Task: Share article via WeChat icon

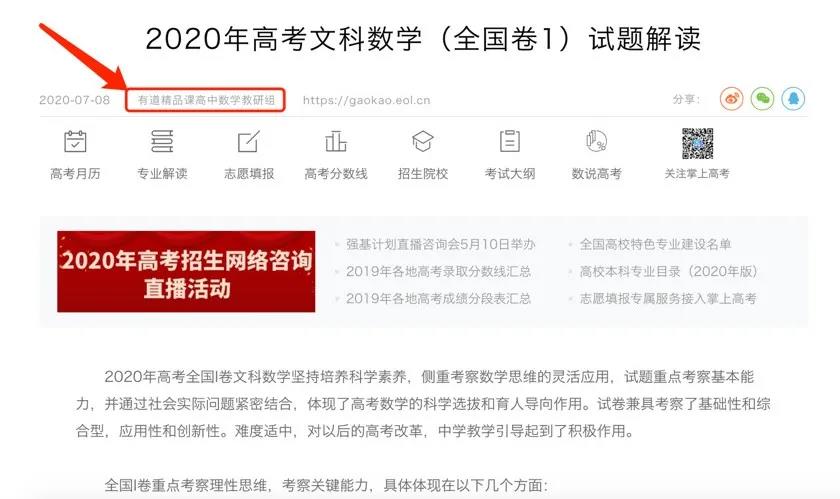Action: click(x=762, y=99)
